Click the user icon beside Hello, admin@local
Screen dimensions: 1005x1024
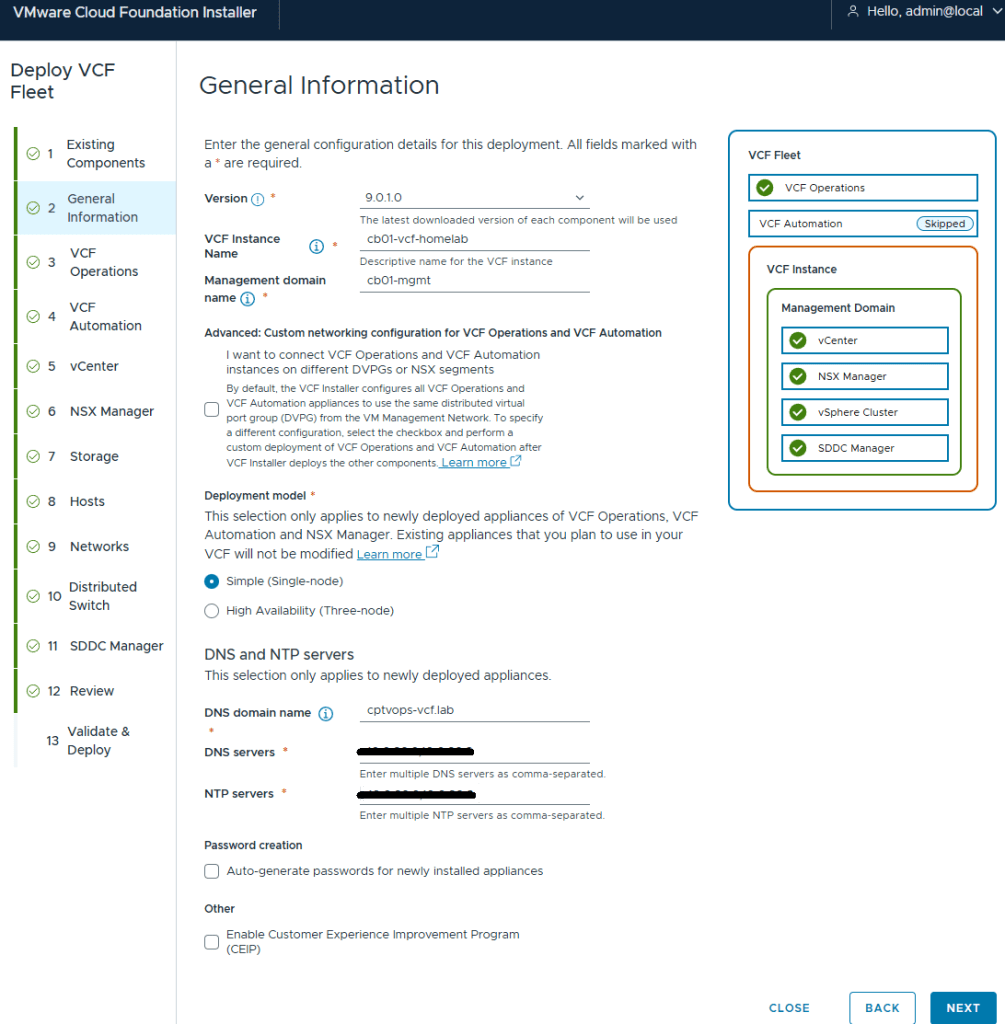(853, 12)
